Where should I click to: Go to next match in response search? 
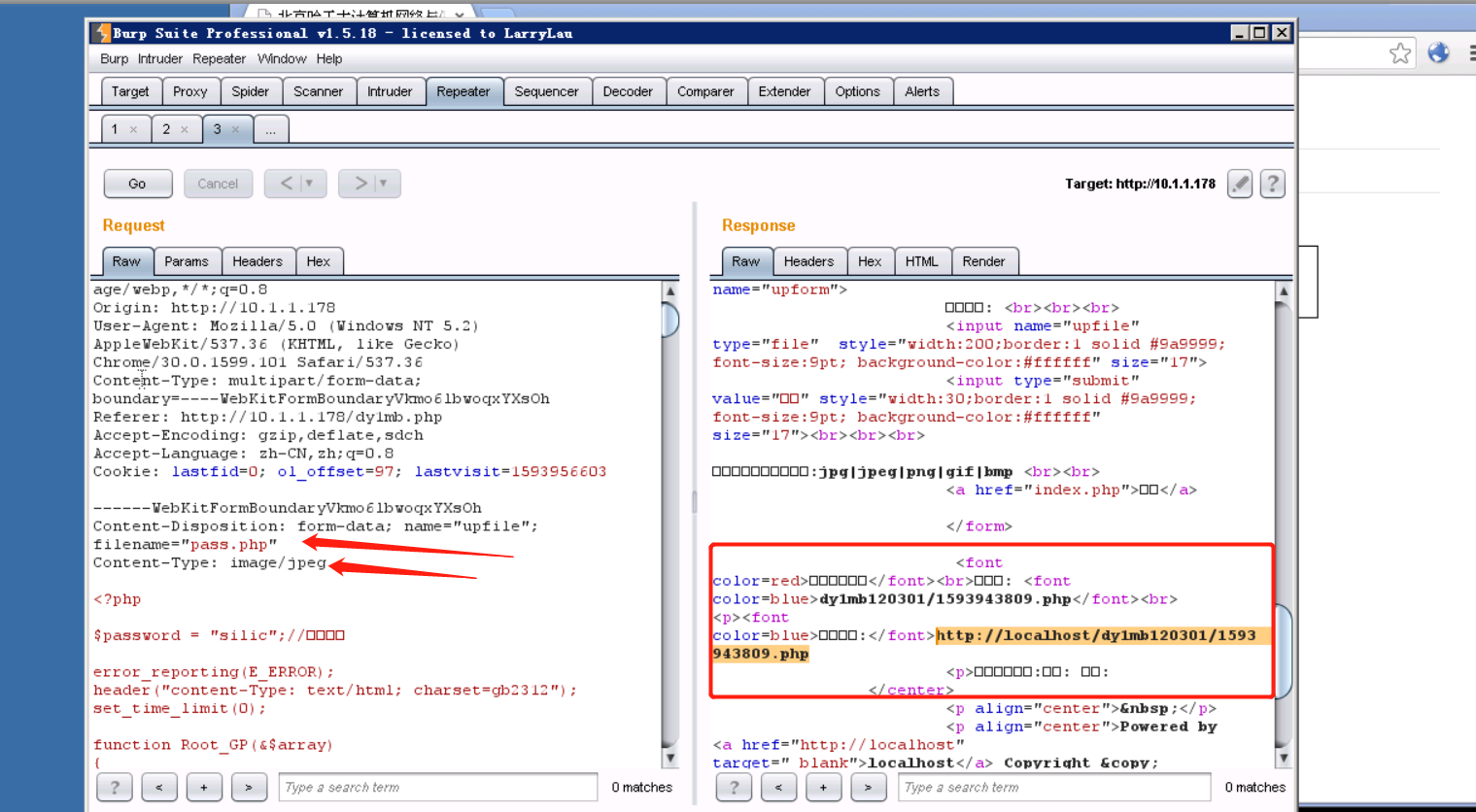pyautogui.click(x=868, y=788)
